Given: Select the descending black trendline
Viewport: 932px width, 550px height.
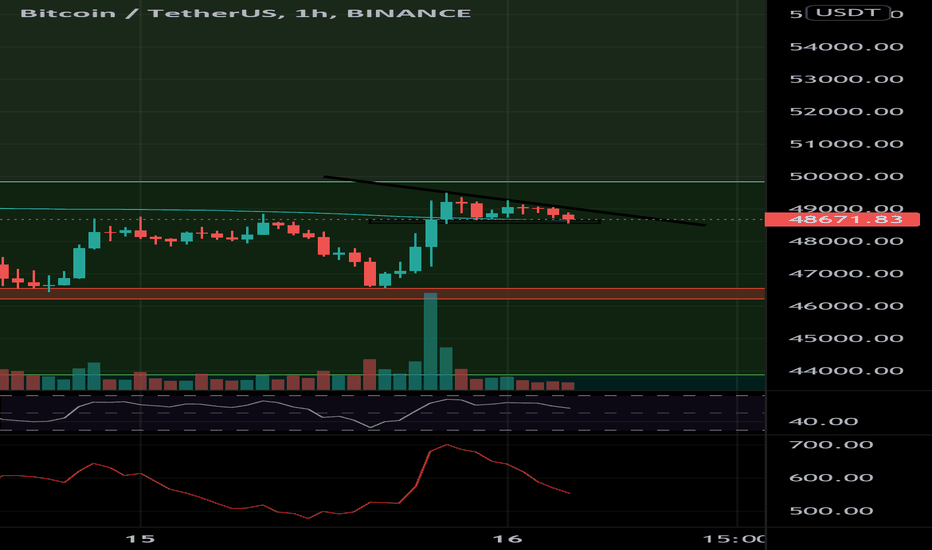Looking at the screenshot, I should 515,200.
